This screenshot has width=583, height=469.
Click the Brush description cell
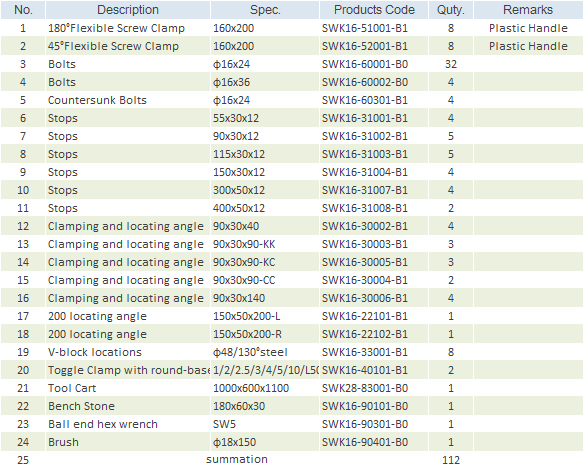(x=128, y=442)
